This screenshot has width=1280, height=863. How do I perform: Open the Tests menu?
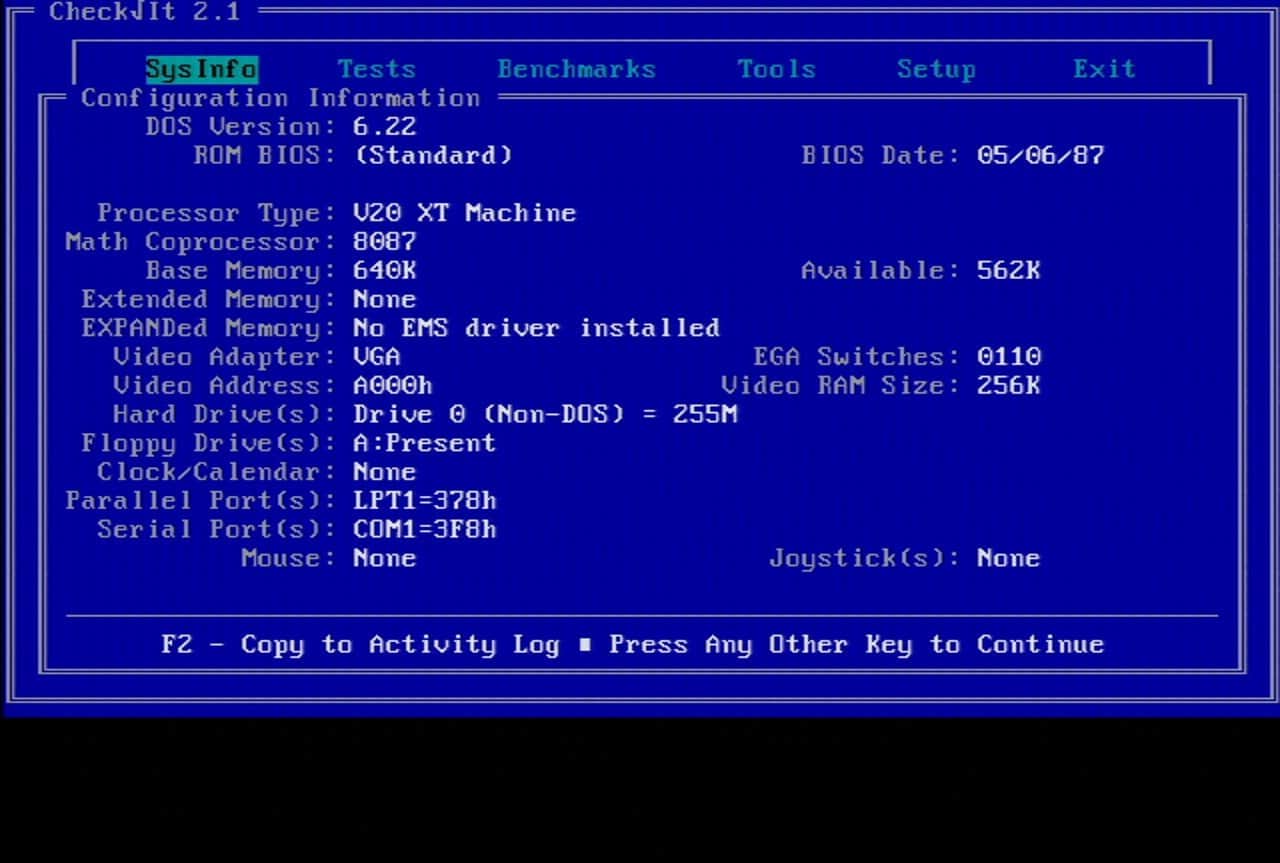click(376, 69)
